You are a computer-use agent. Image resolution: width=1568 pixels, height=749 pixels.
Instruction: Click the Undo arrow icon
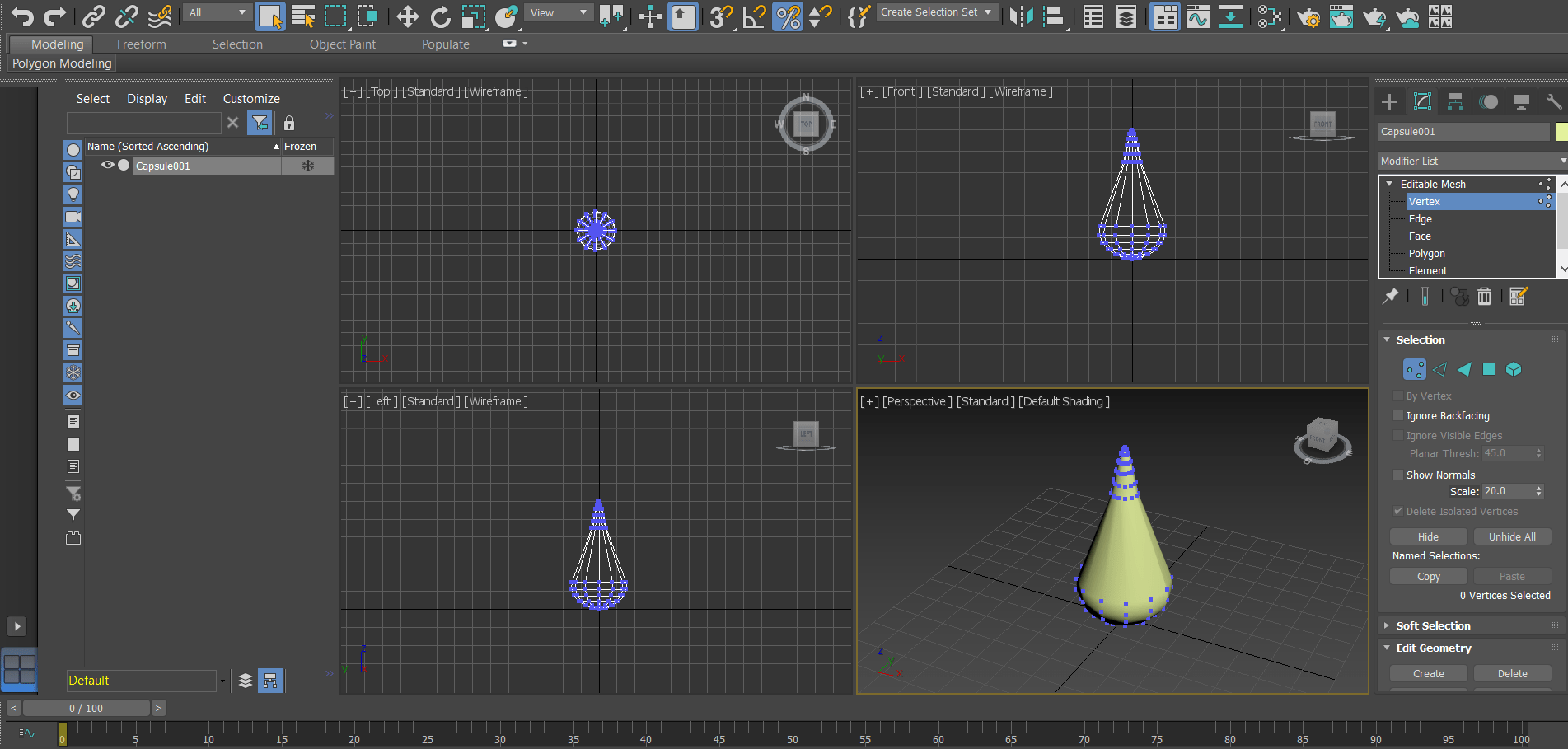coord(22,16)
